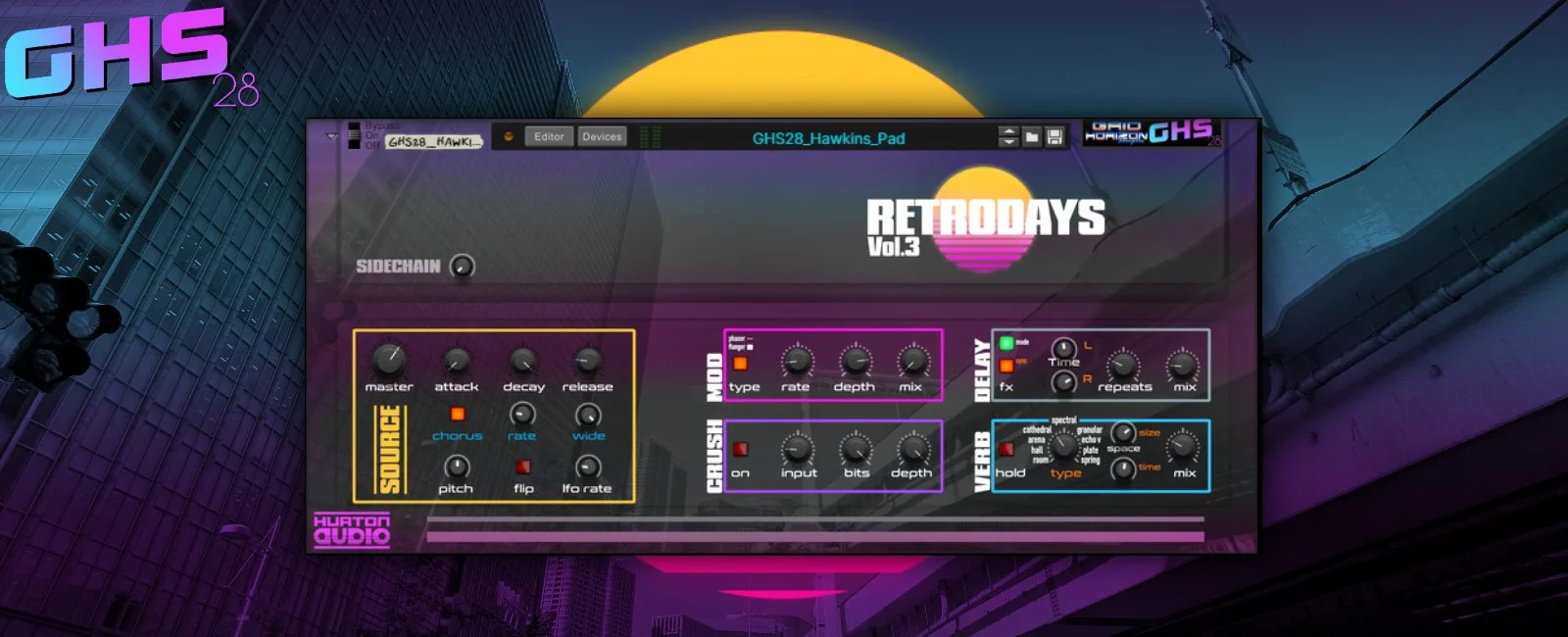This screenshot has width=1568, height=637.
Task: Save patch with floppy disk icon
Action: tap(1054, 137)
